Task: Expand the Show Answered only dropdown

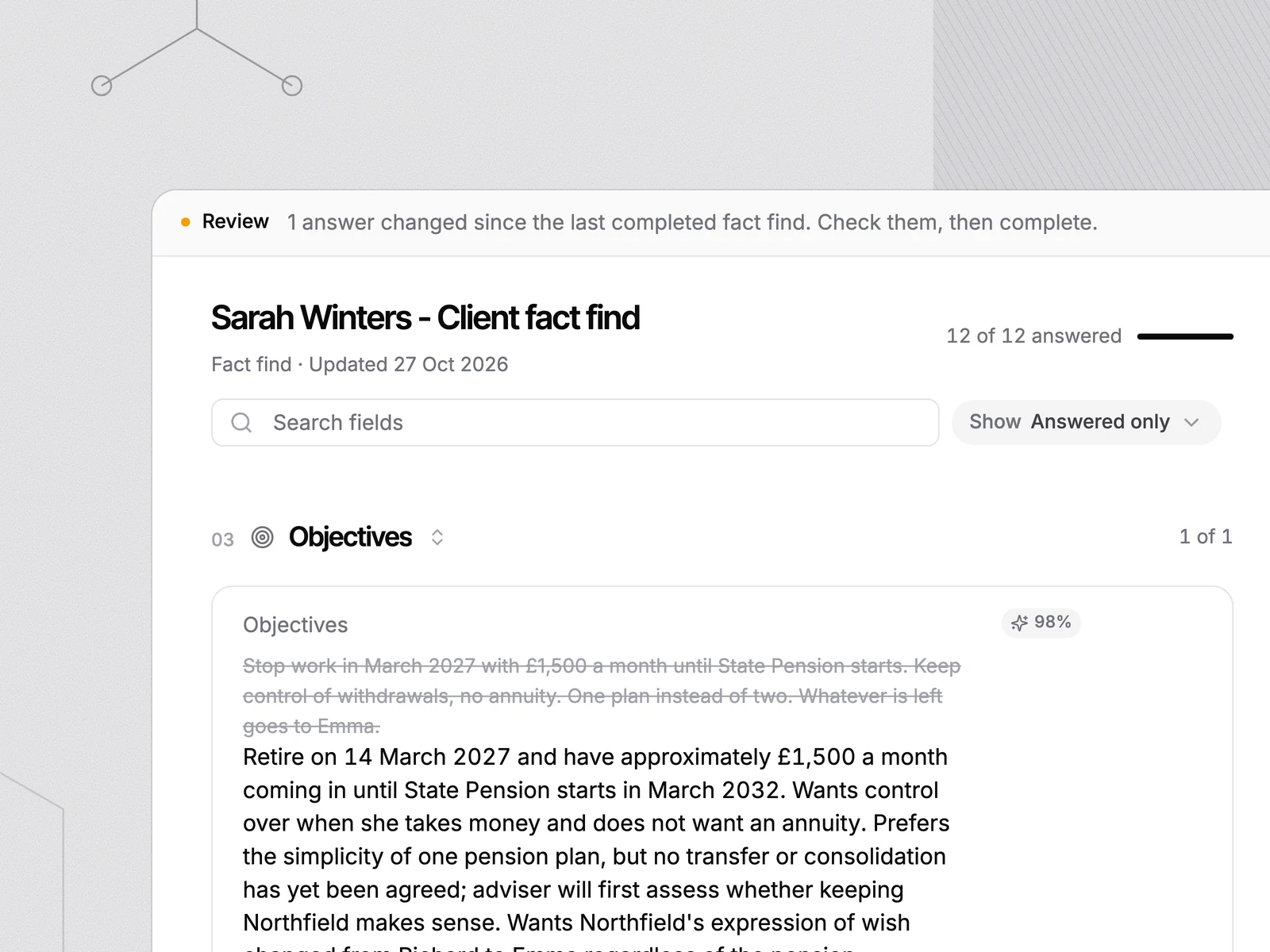Action: pyautogui.click(x=1086, y=422)
